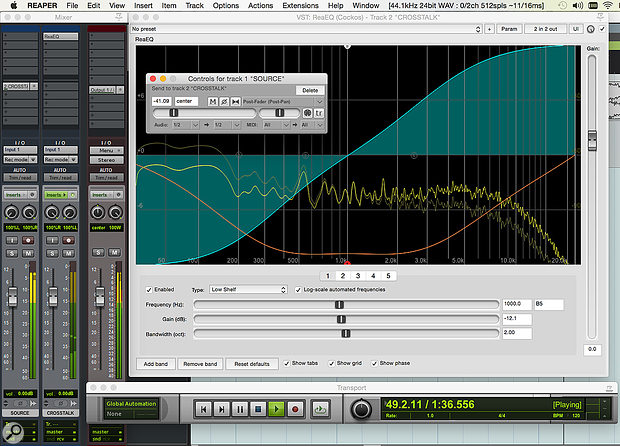Toggle FX bypass on the CROSSTALK inserts
This screenshot has height=446, width=620.
[72, 195]
